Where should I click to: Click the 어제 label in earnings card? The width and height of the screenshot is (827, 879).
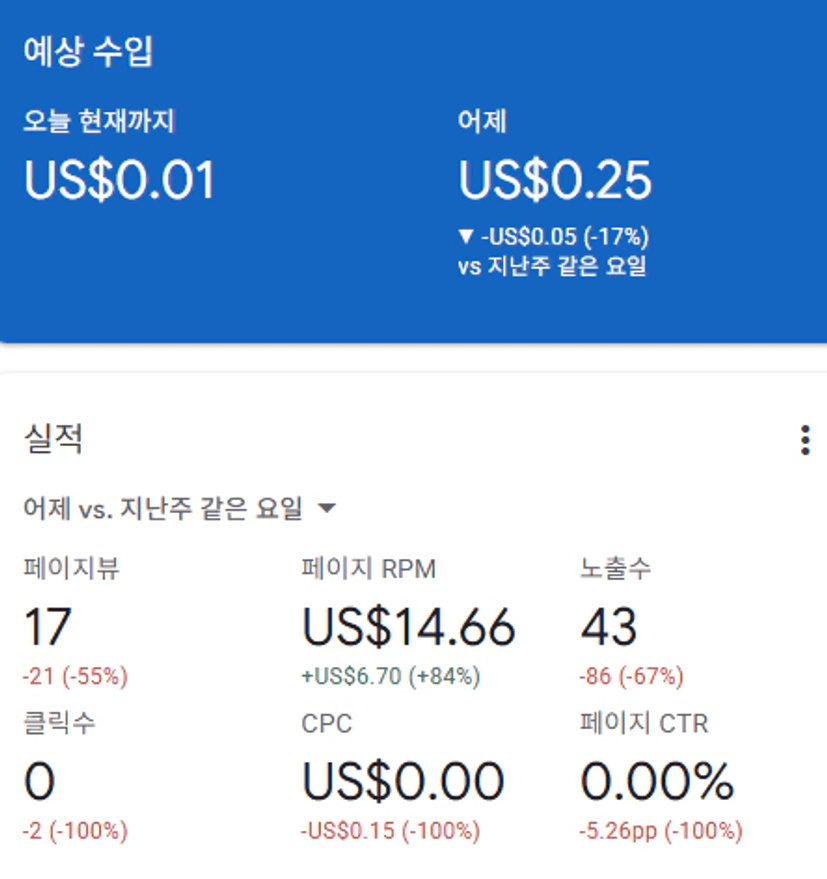(482, 122)
